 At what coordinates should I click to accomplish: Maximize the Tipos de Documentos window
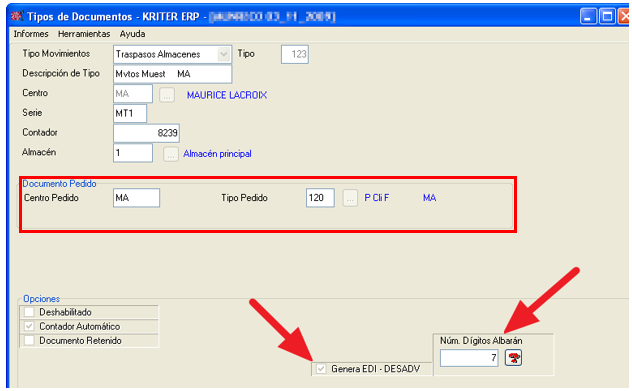[607, 17]
